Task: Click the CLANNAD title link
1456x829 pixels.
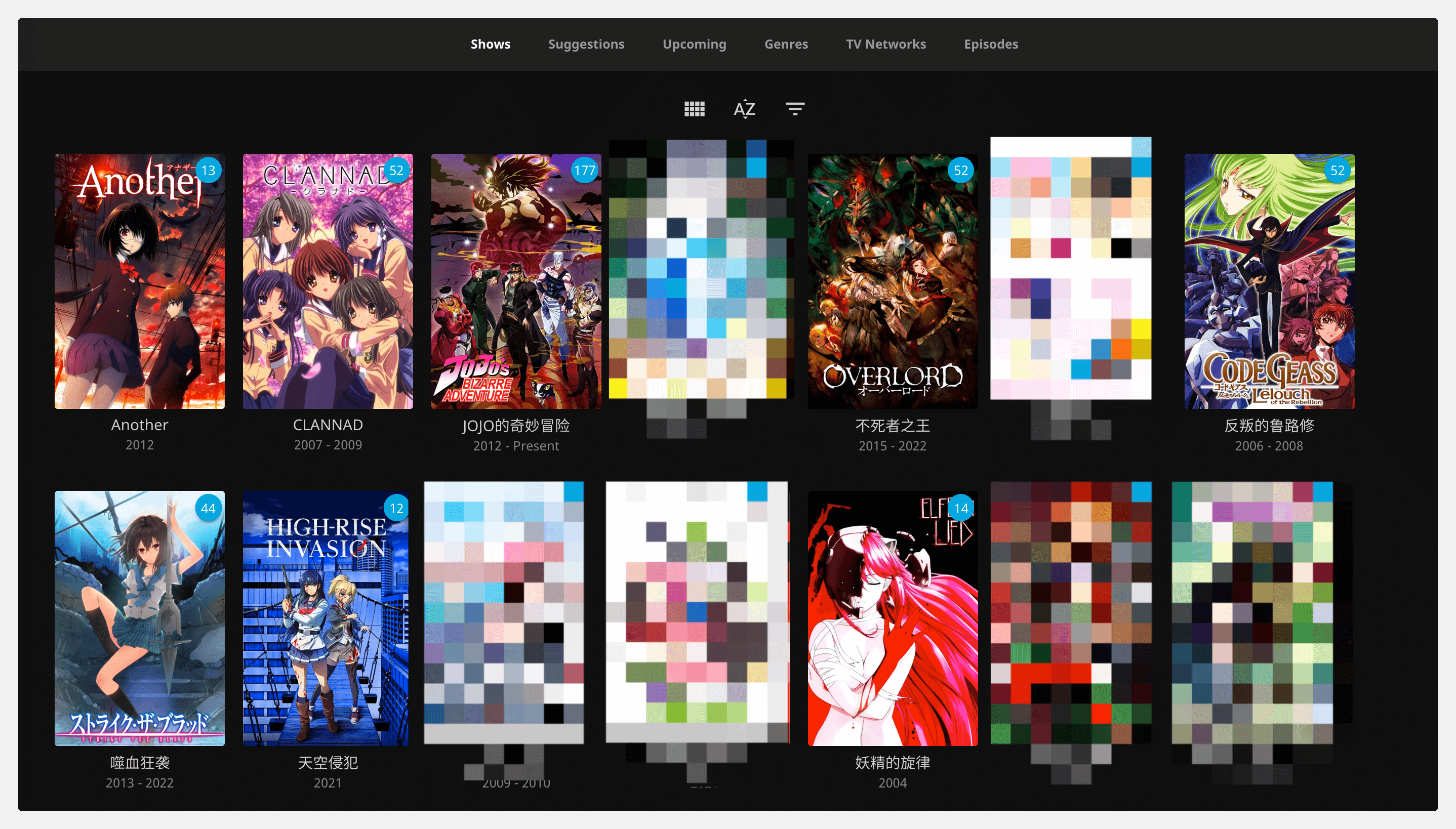Action: tap(328, 425)
